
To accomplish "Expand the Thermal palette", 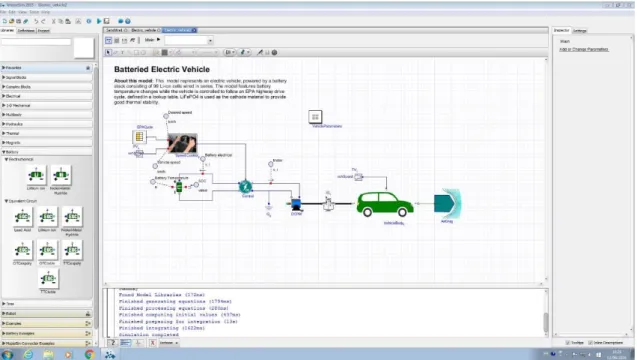I will click(x=47, y=133).
